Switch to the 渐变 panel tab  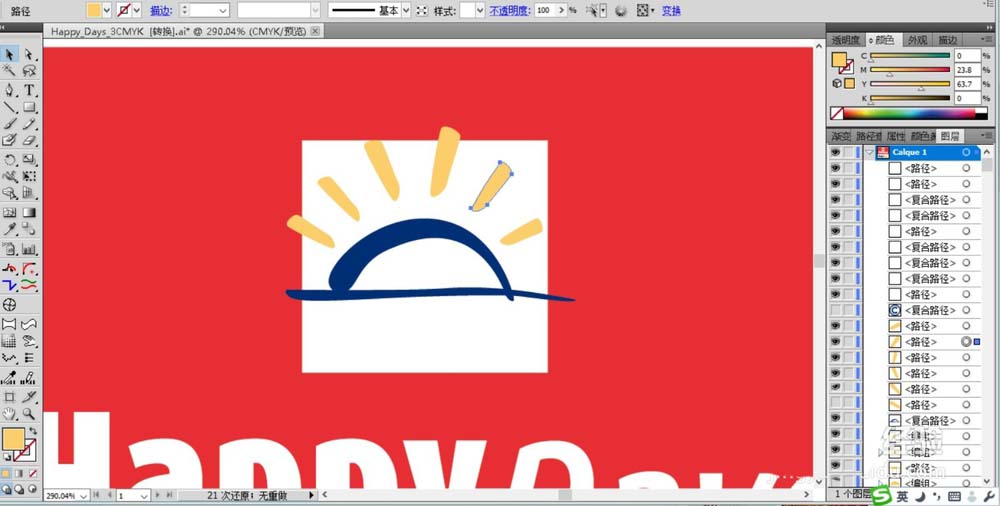pos(841,136)
